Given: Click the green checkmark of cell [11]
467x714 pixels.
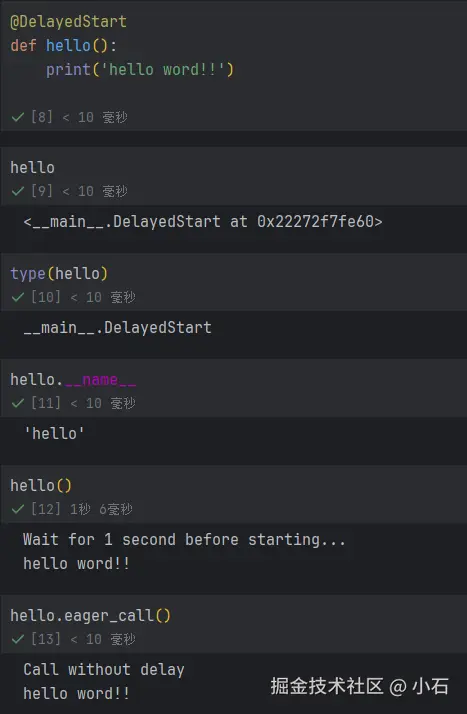Looking at the screenshot, I should (18, 403).
